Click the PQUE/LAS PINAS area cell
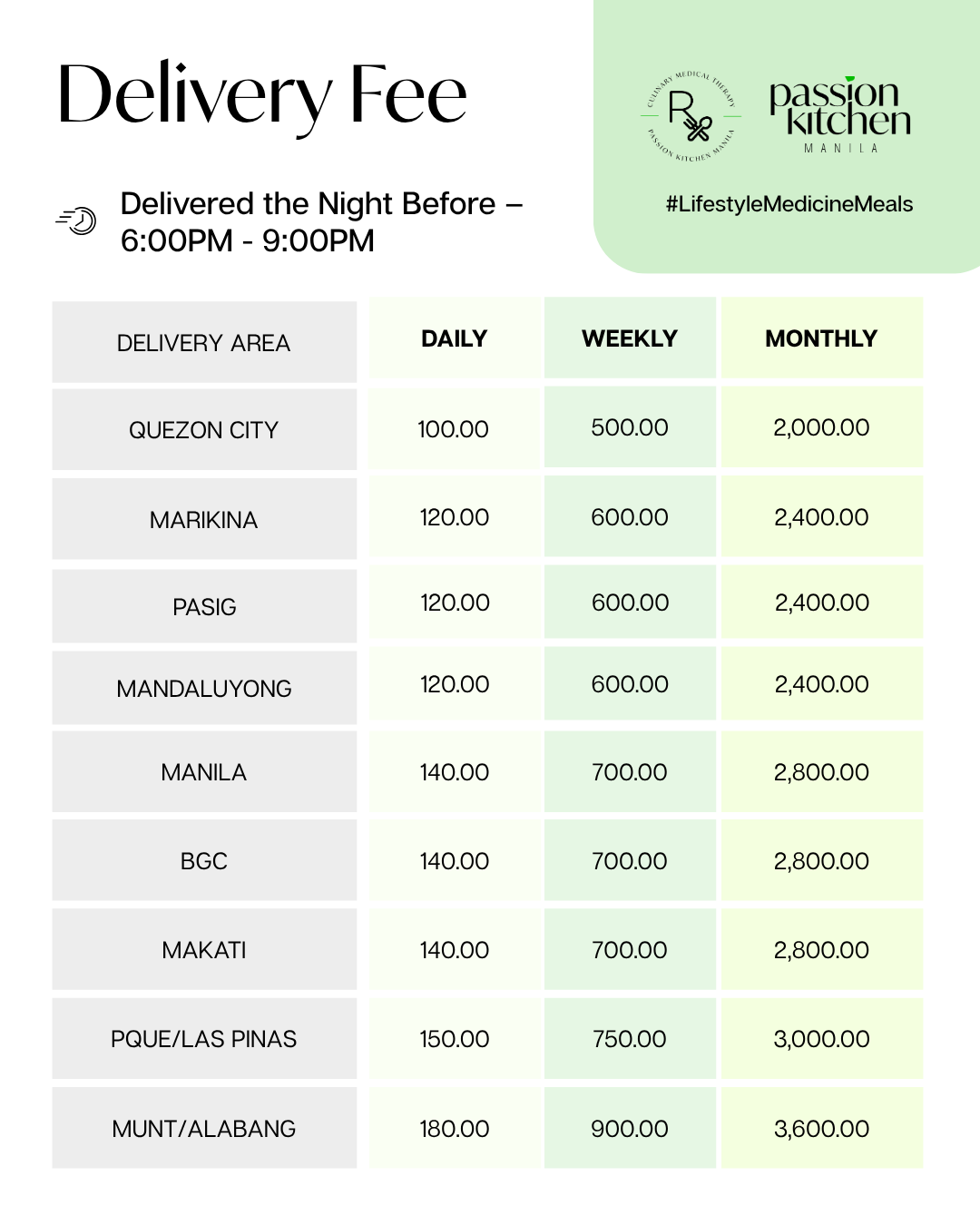980x1225 pixels. (204, 1039)
